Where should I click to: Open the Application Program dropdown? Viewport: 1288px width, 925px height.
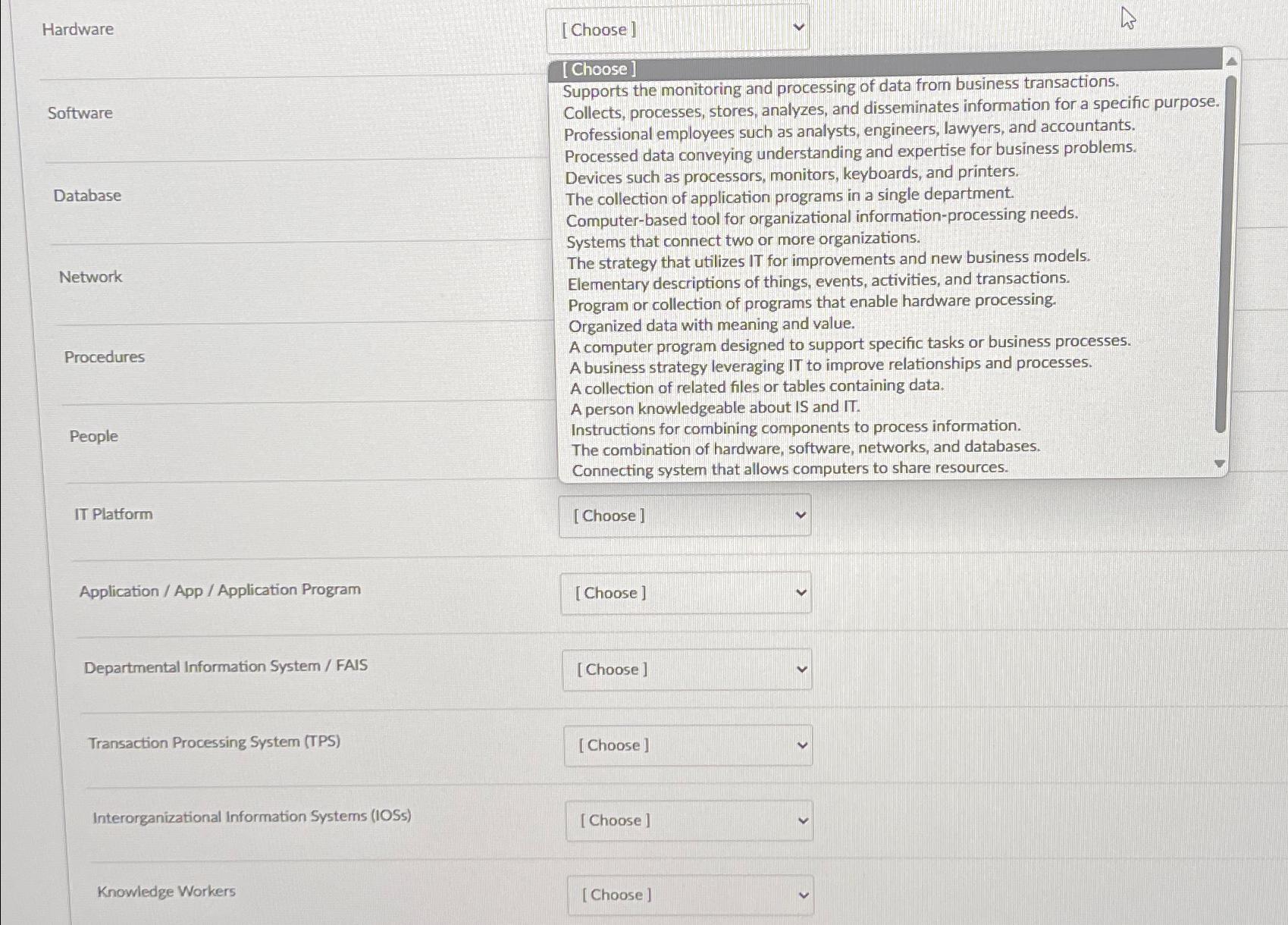coord(685,592)
